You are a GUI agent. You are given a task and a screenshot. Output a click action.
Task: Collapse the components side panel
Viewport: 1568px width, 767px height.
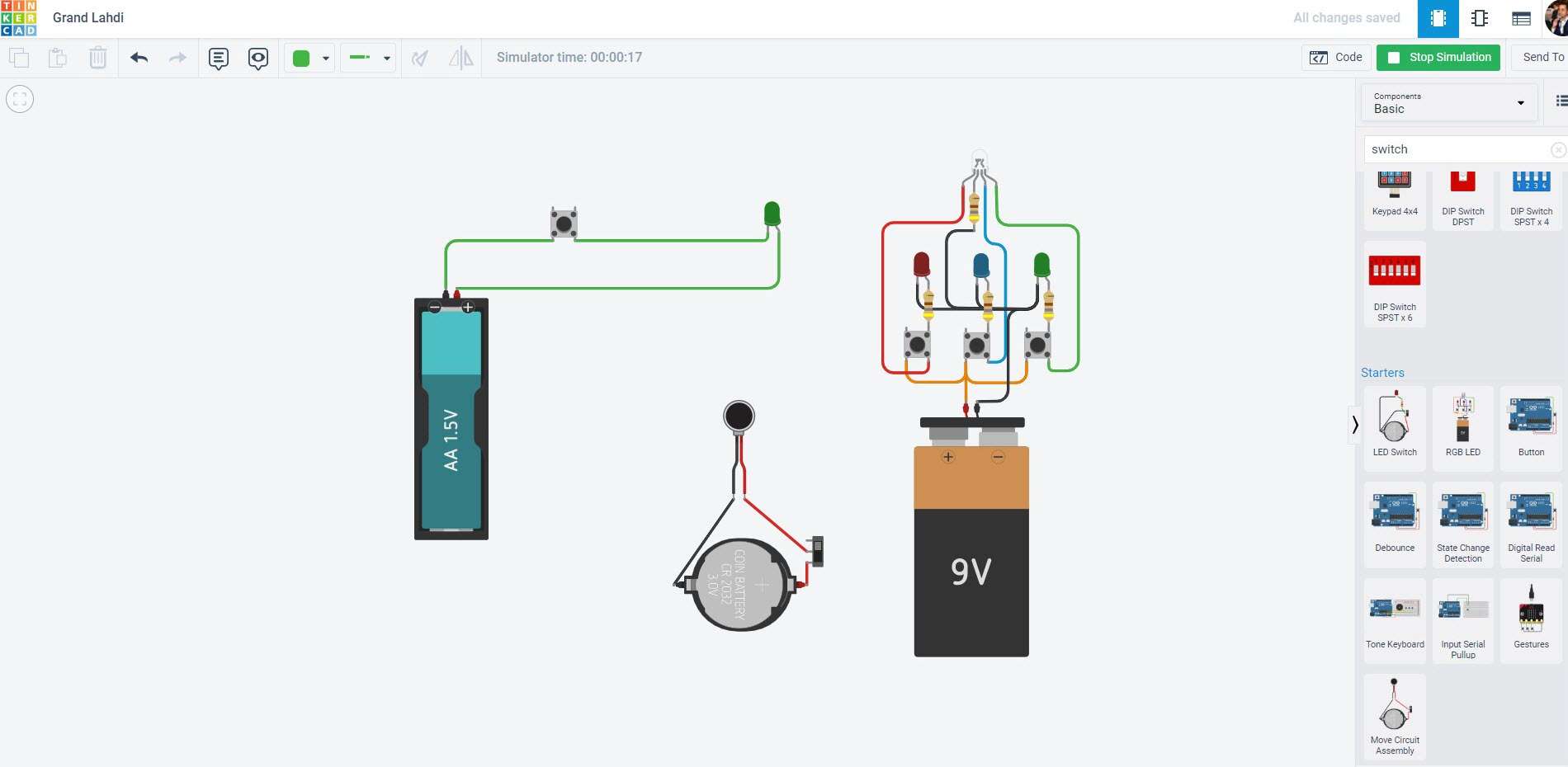point(1354,425)
